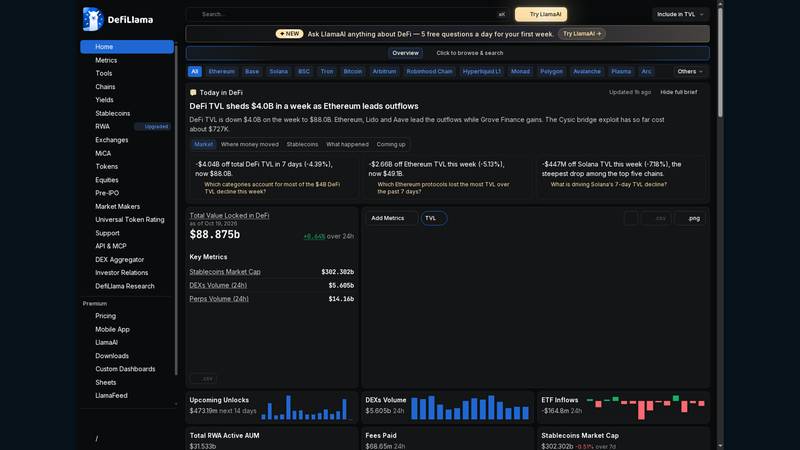This screenshot has width=800, height=450.
Task: Open the ETF Inflows chart card
Action: click(x=623, y=407)
